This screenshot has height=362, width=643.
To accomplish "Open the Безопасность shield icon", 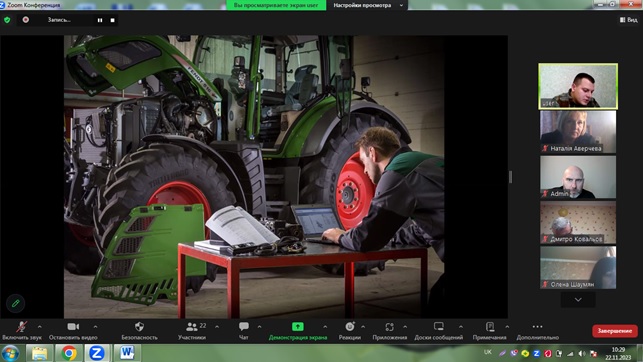I will click(x=139, y=327).
